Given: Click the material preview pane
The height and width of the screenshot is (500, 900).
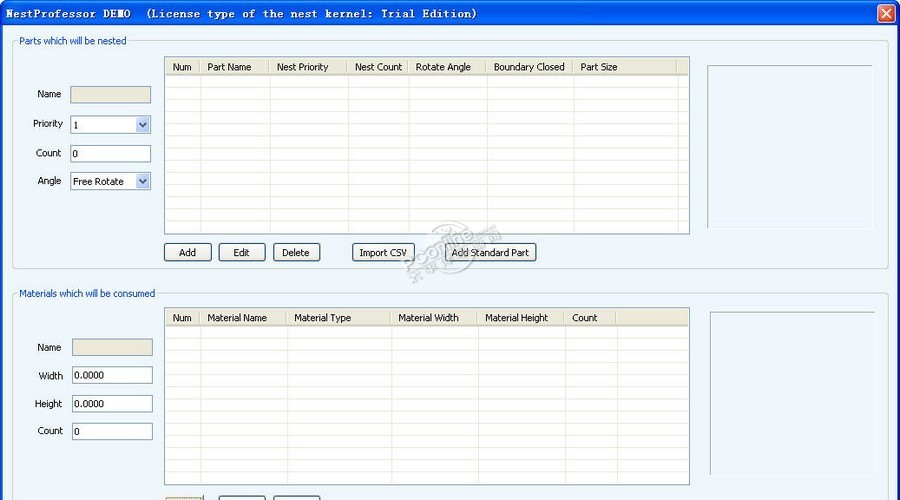Looking at the screenshot, I should pos(793,393).
